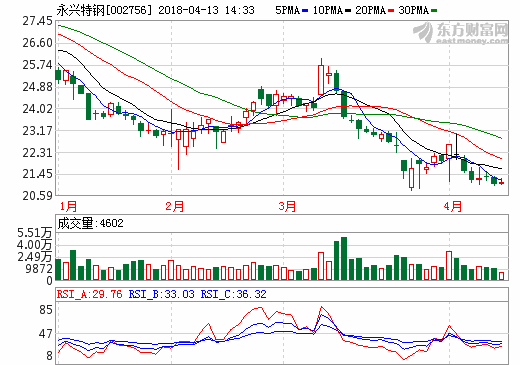The image size is (520, 365).
Task: Click the 9872 volume axis label
Action: pos(39,269)
